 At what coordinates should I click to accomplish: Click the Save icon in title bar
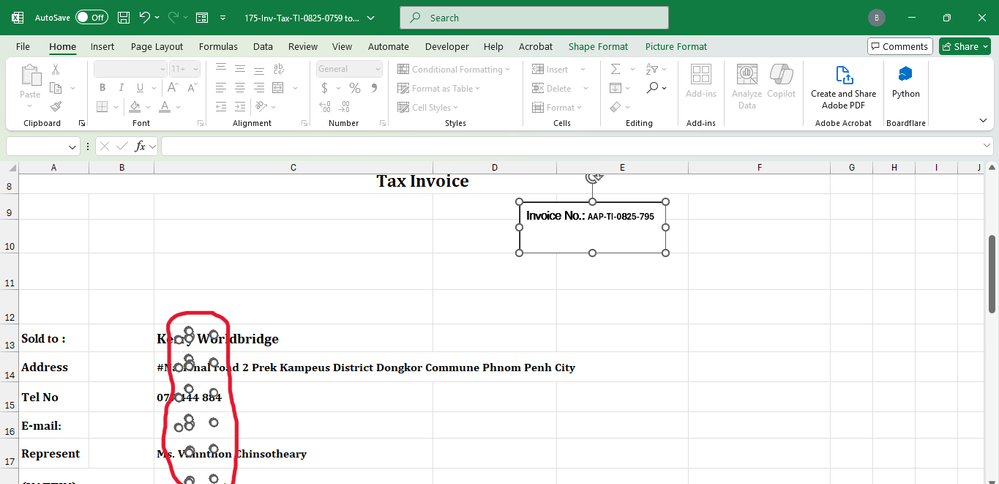[123, 18]
